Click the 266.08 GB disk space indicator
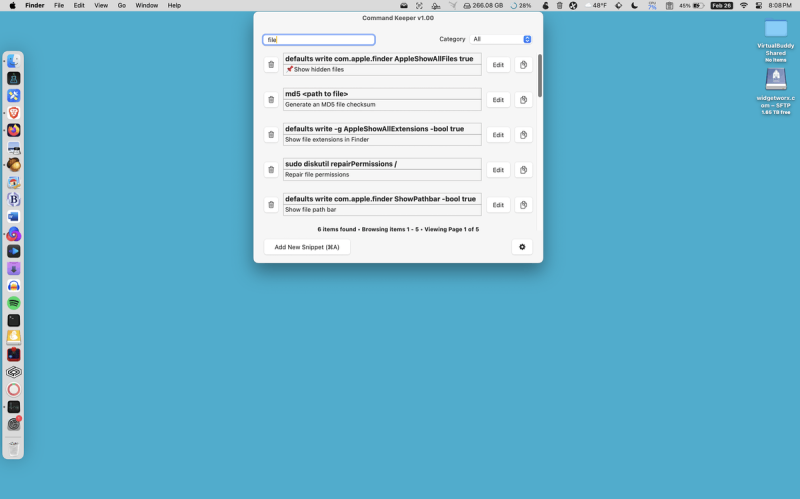 coord(483,5)
